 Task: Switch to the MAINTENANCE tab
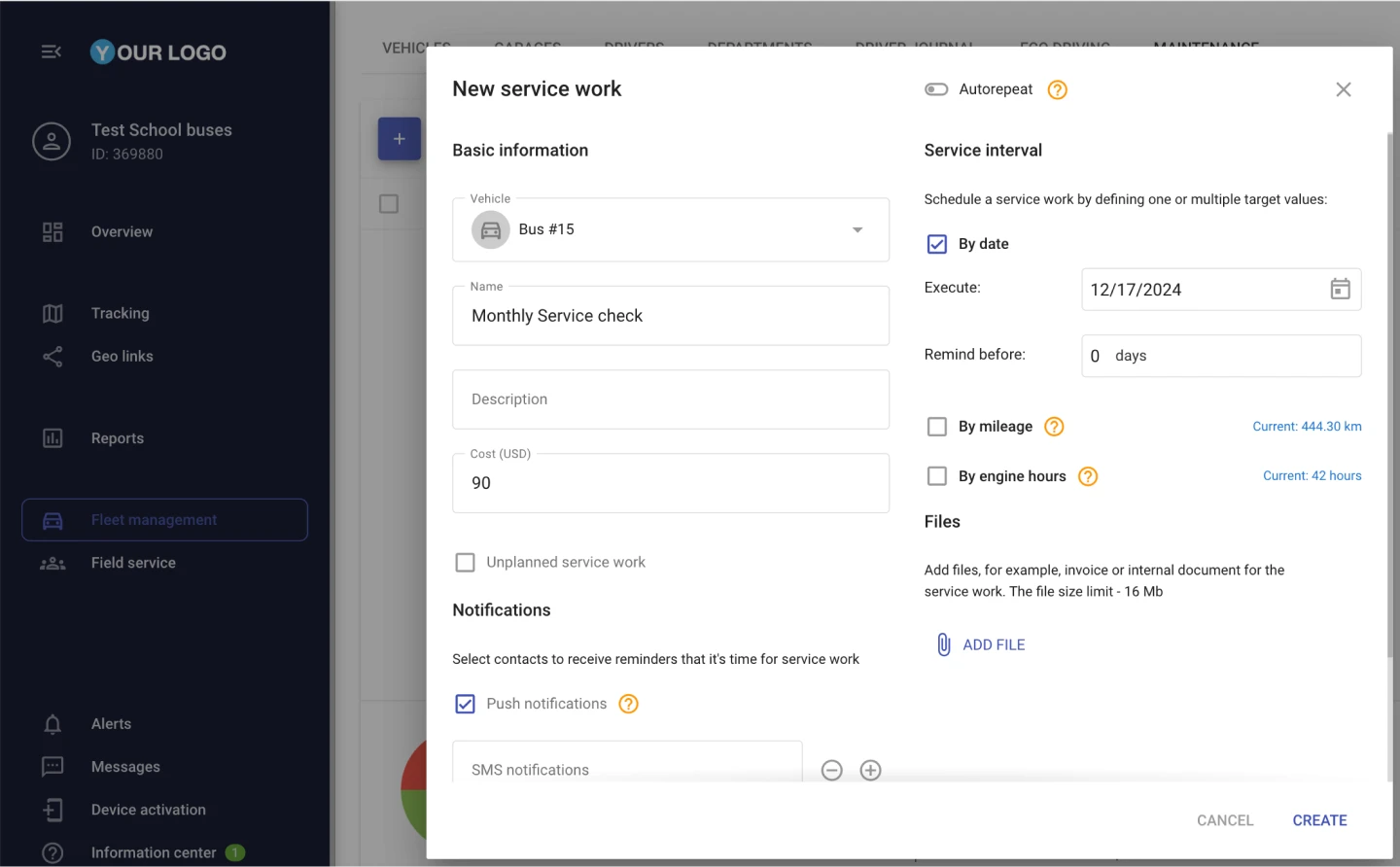coord(1206,45)
